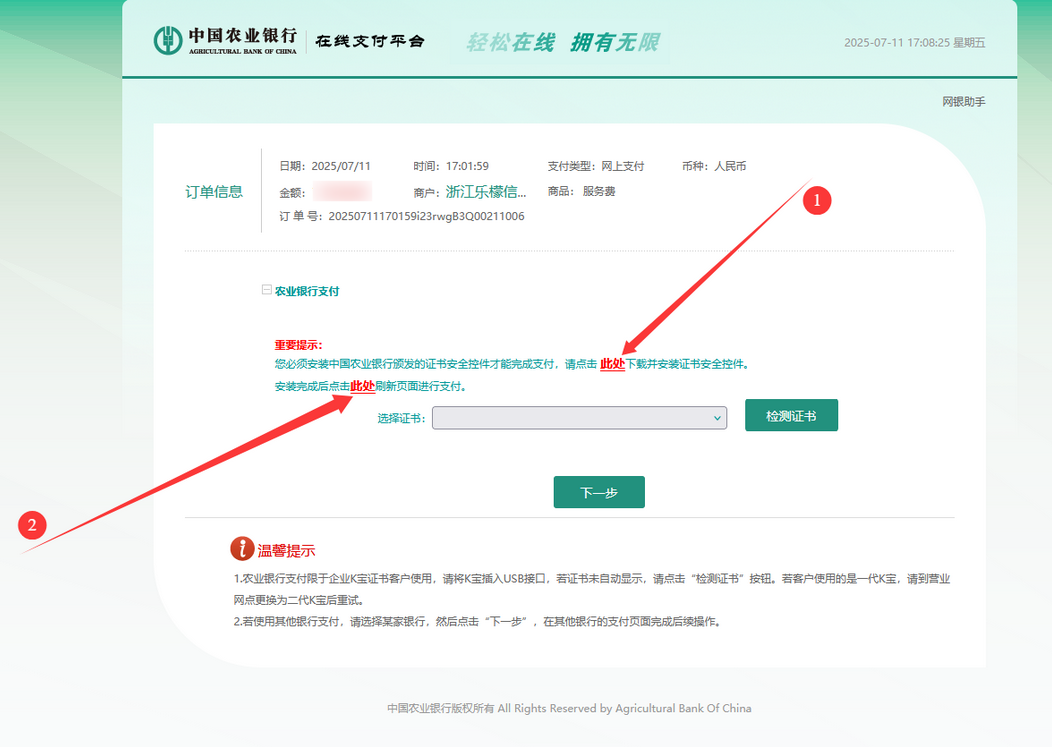Click 商品: 服务费 text
Screen dimensions: 1052x747
click(x=581, y=191)
